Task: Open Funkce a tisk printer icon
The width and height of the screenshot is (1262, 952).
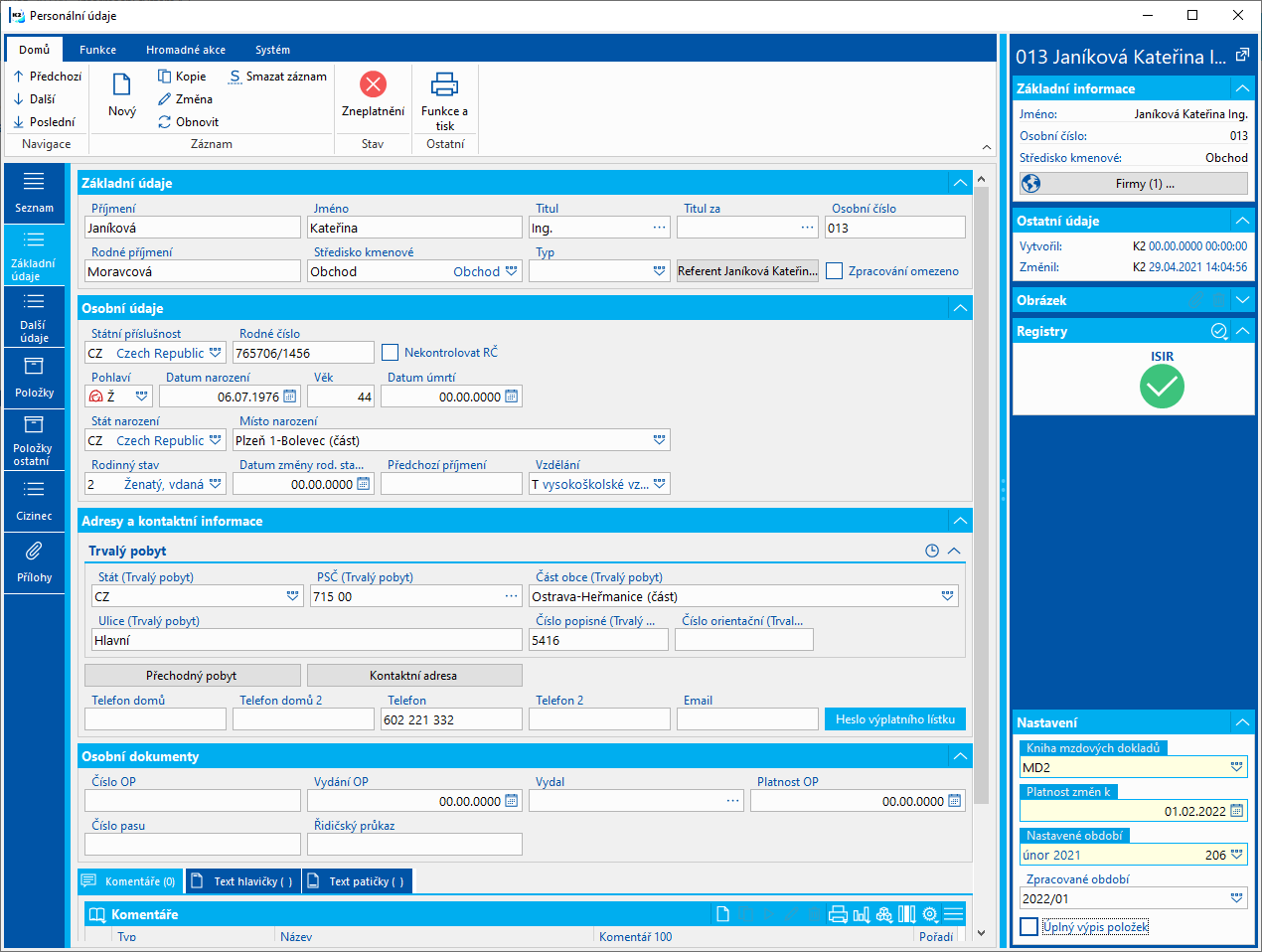Action: tap(444, 84)
